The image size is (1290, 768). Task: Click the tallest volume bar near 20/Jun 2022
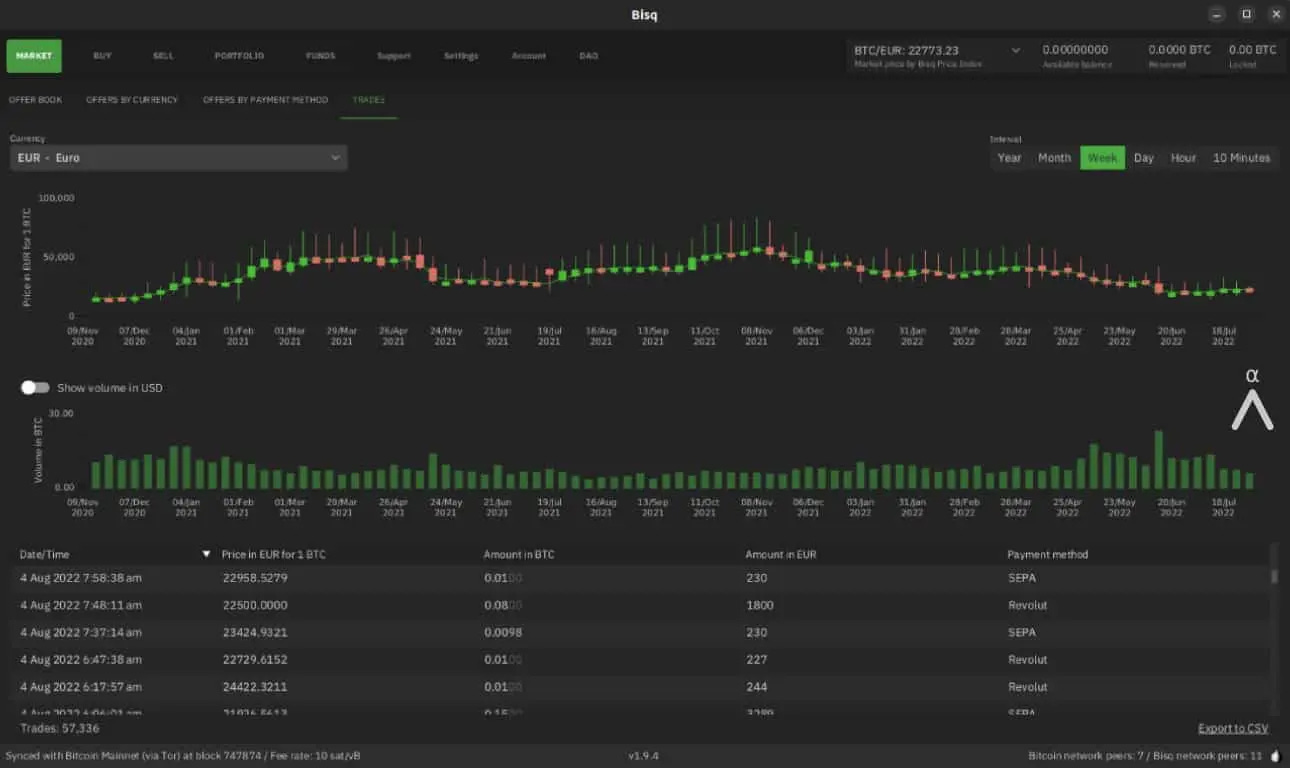pos(1159,460)
